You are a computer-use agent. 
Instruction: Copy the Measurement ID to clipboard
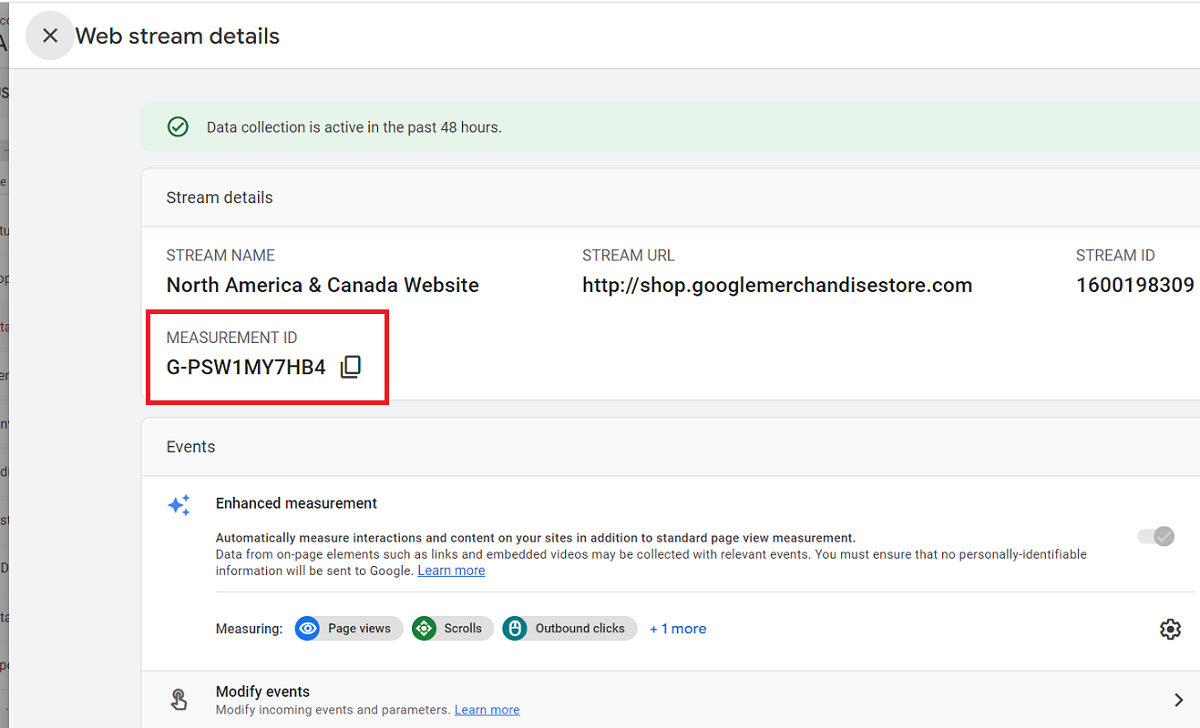pos(351,366)
